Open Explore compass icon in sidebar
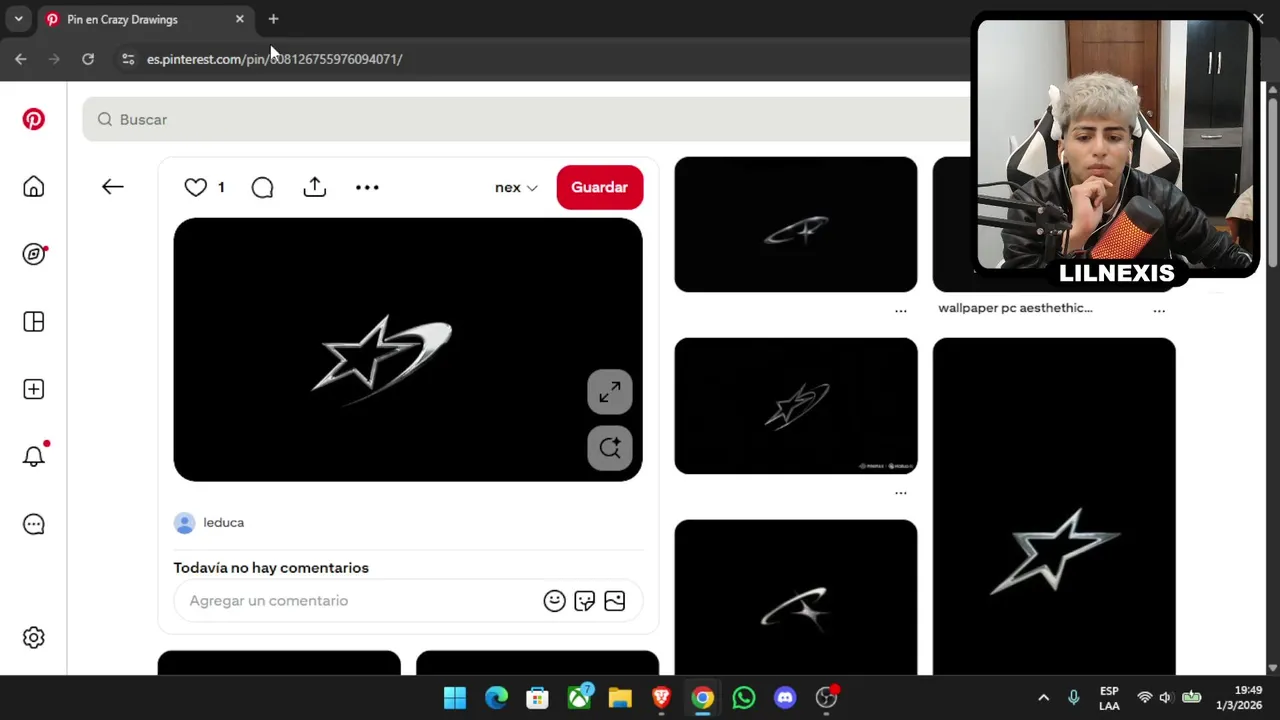 [x=34, y=254]
